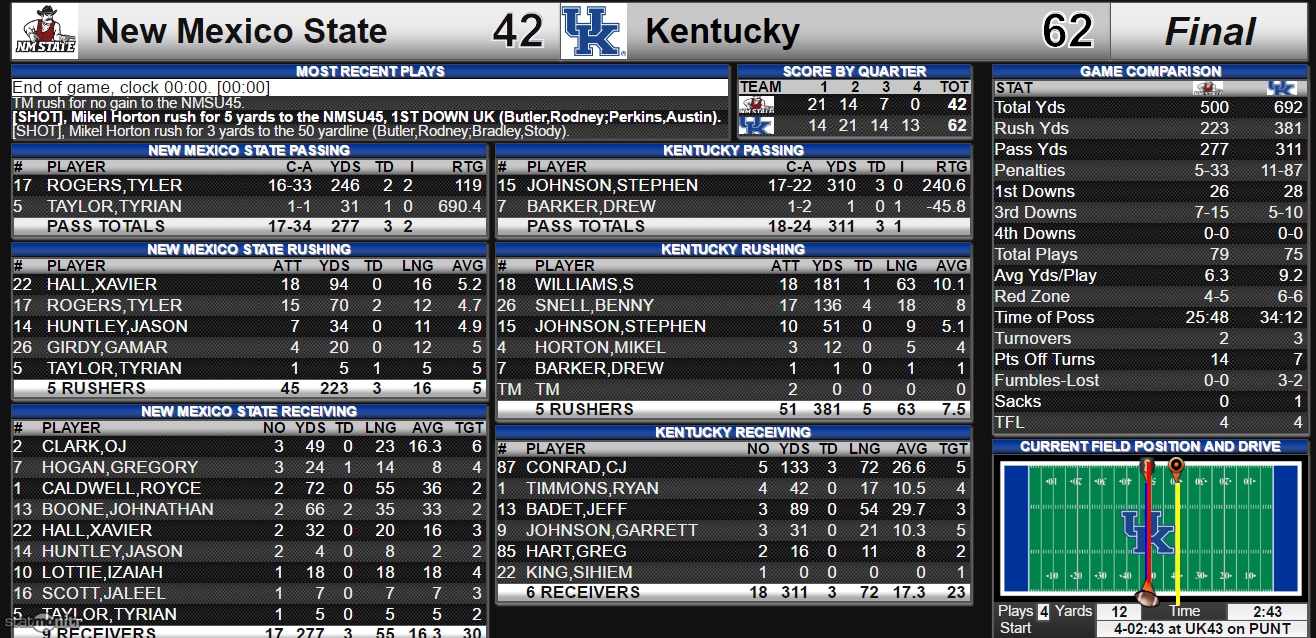Click the orange location pin on field
Image resolution: width=1316 pixels, height=638 pixels.
(1176, 467)
